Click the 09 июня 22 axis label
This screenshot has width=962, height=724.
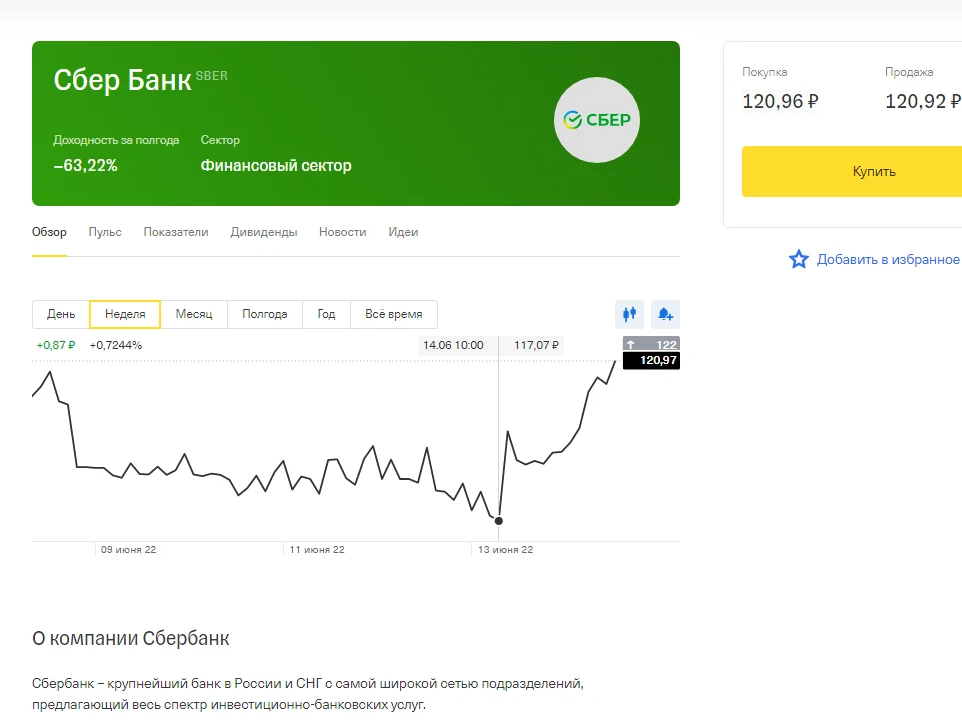128,550
